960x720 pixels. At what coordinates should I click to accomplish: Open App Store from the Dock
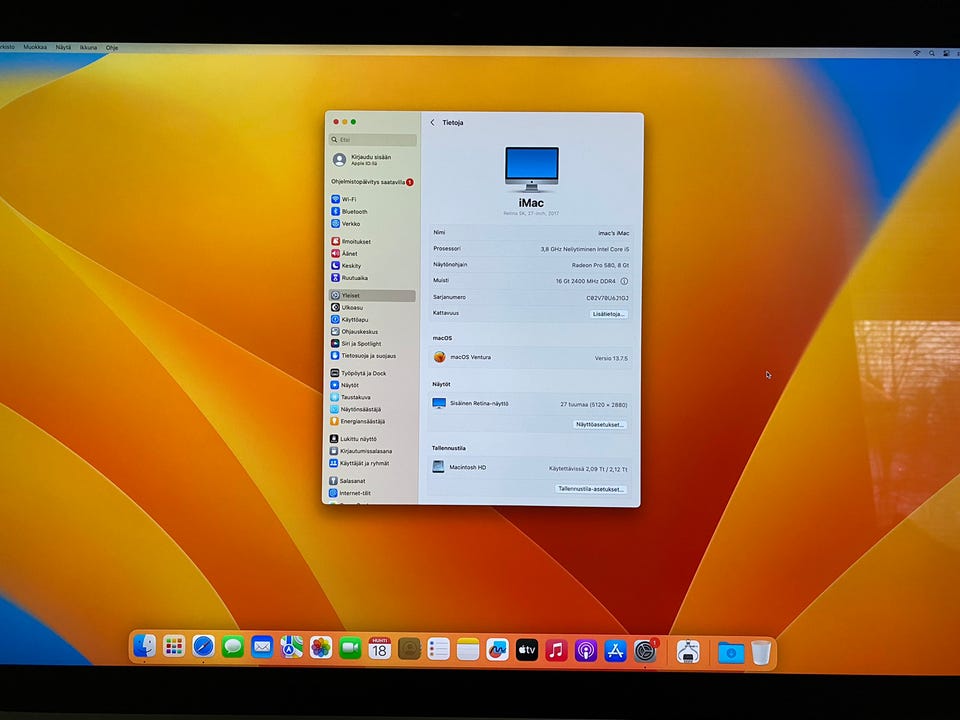coord(615,651)
